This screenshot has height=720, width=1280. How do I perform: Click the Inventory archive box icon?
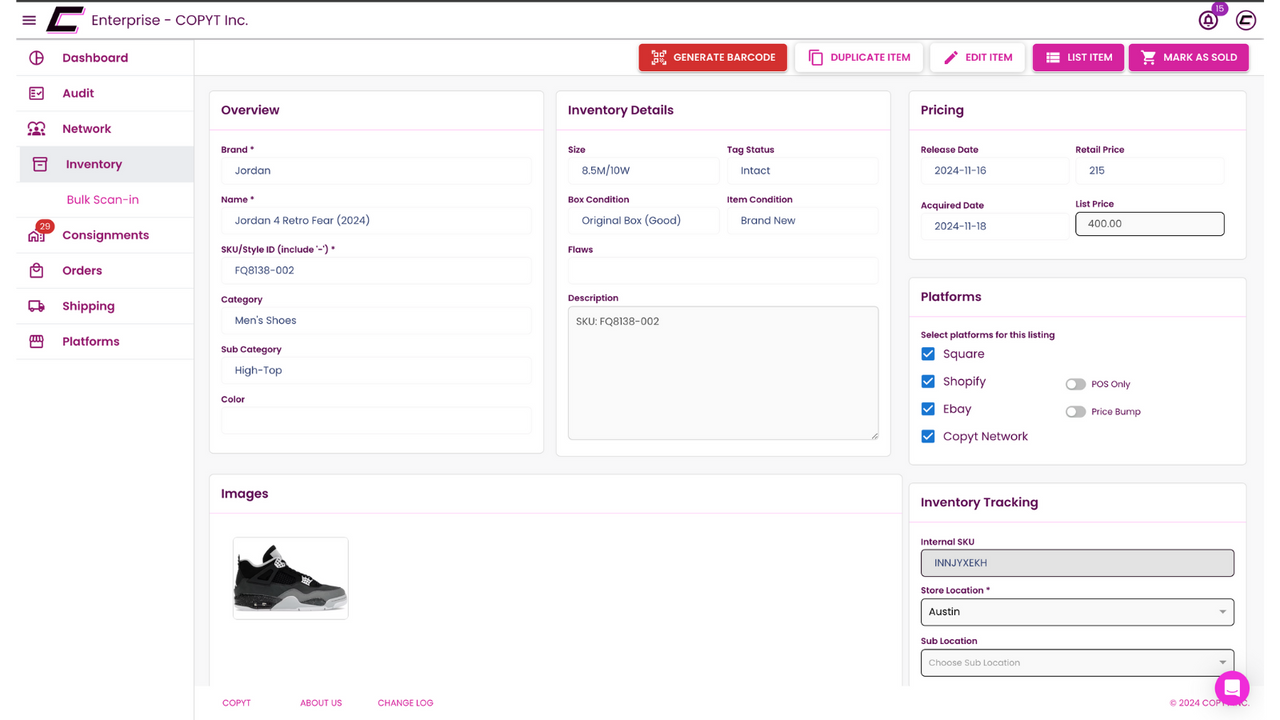(x=40, y=164)
